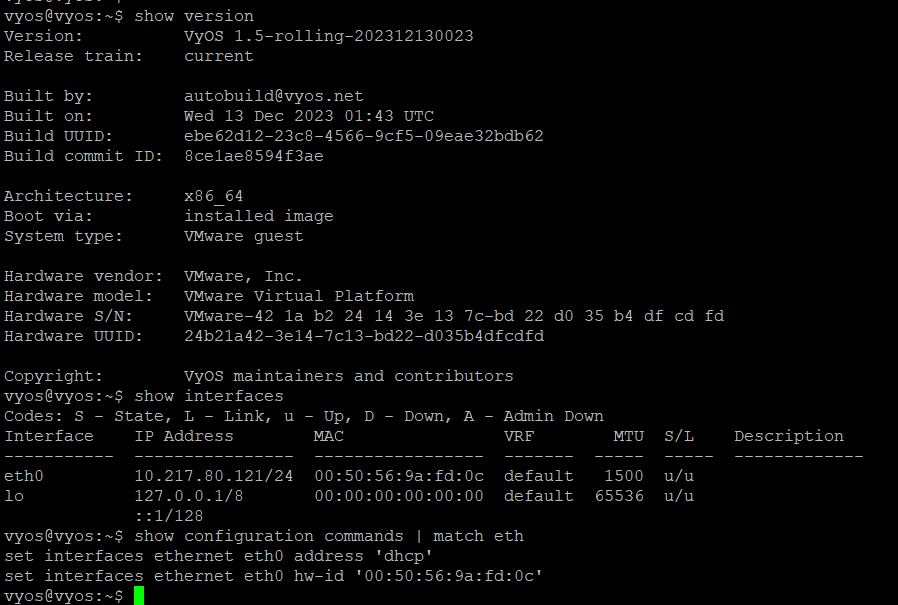Select the "show version" command text
The image size is (898, 605).
pos(194,16)
